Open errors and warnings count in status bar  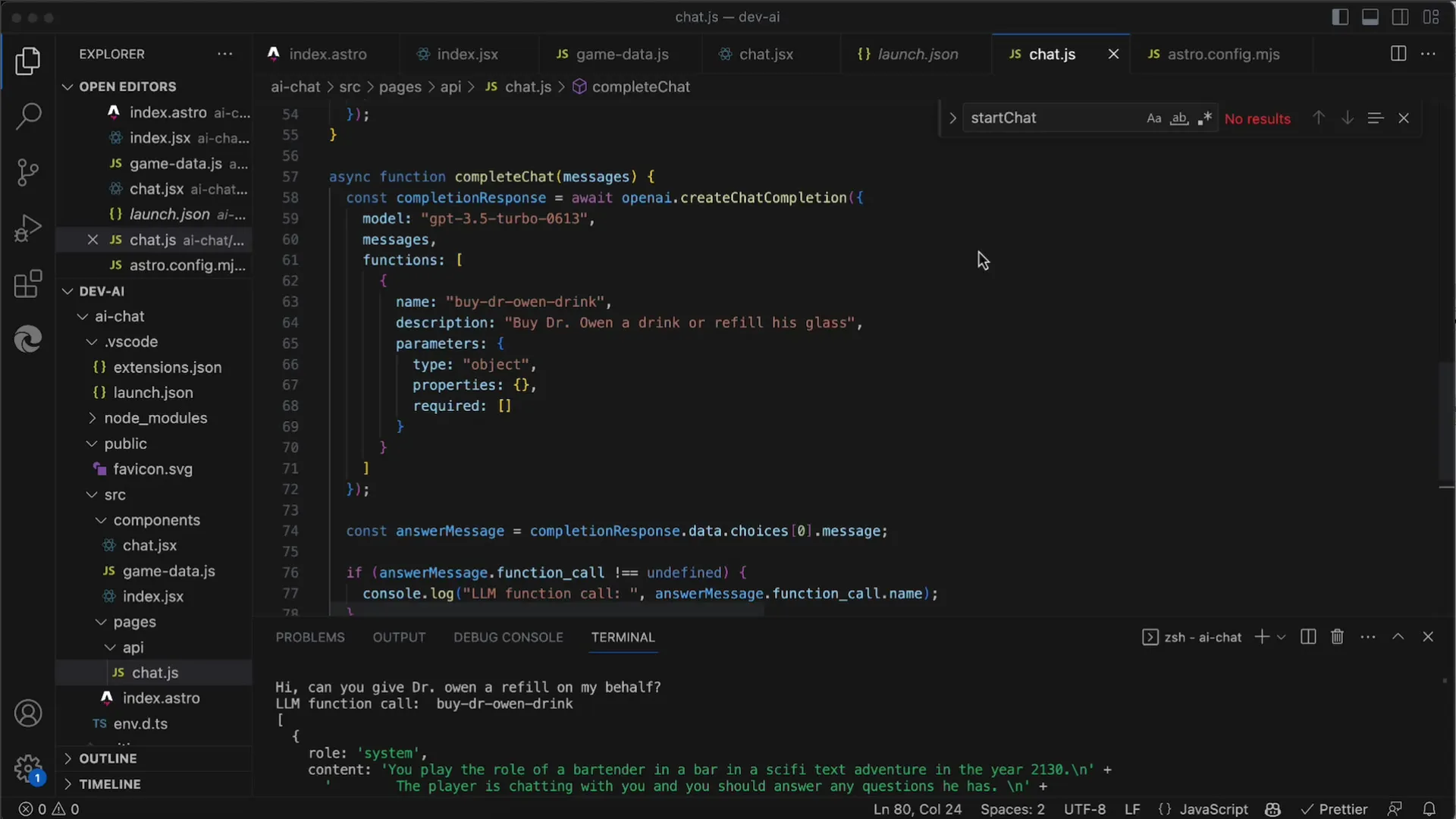[x=49, y=809]
